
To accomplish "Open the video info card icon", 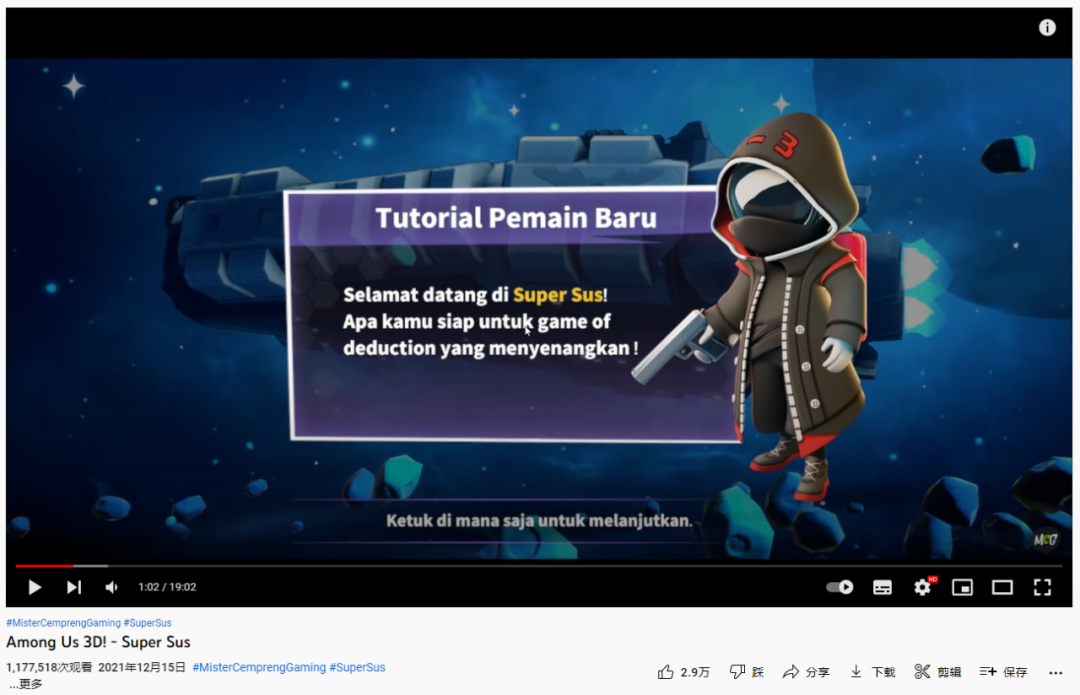I will click(1047, 28).
